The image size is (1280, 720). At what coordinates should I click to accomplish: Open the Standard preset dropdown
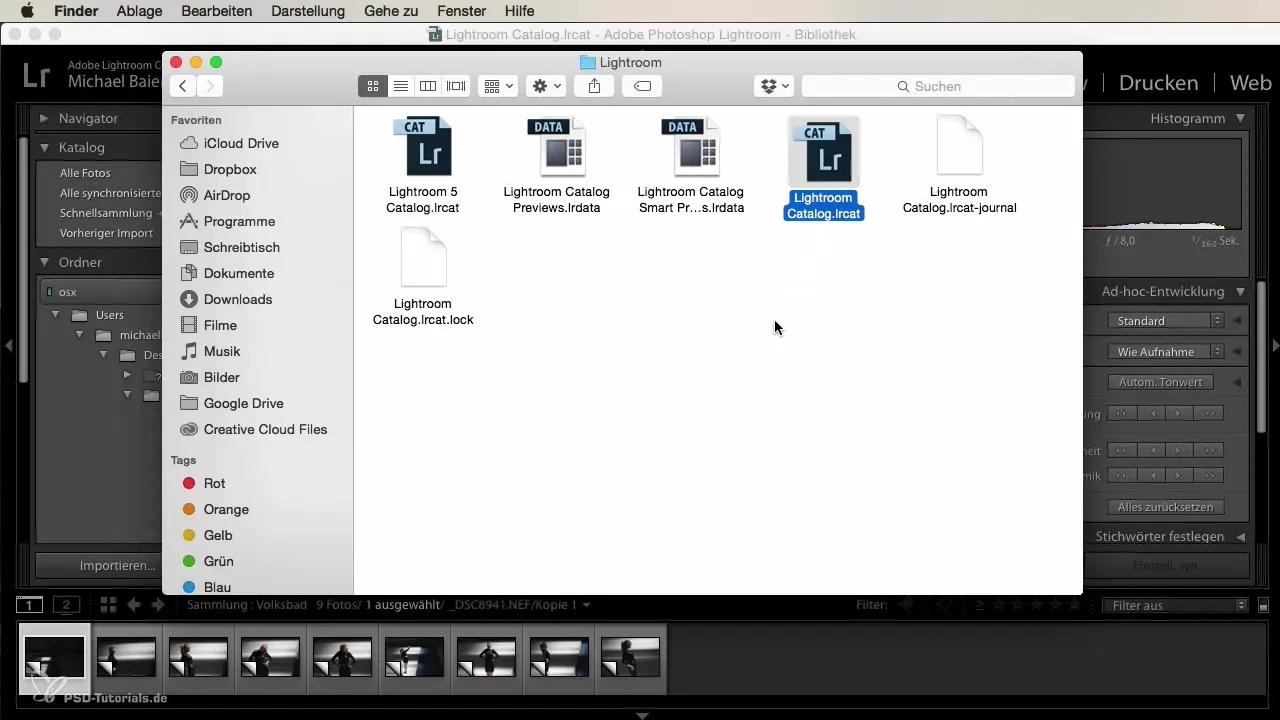point(1166,321)
